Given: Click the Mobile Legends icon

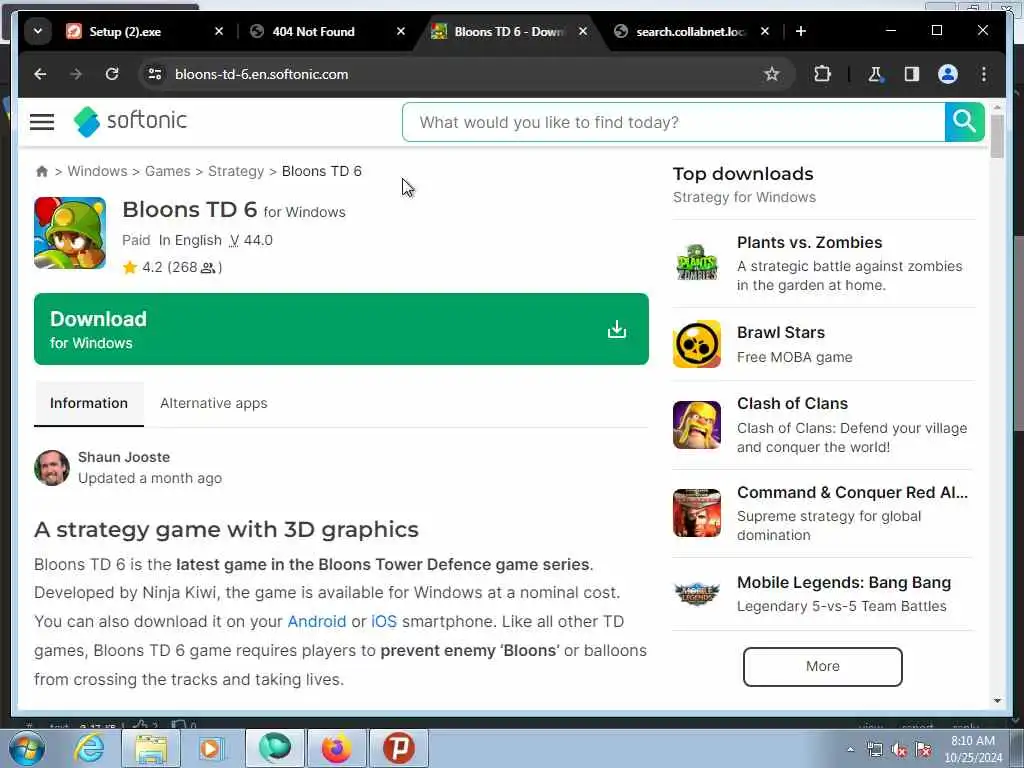Looking at the screenshot, I should (697, 594).
